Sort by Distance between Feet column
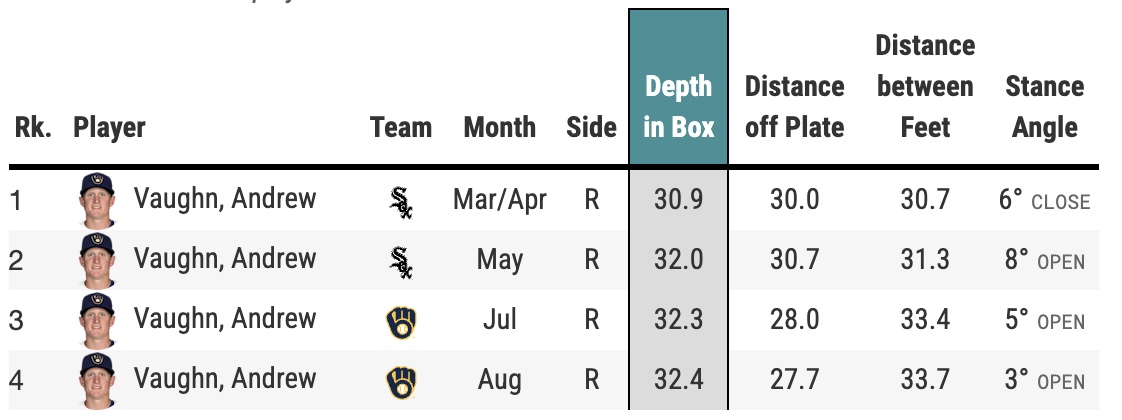 coord(924,86)
